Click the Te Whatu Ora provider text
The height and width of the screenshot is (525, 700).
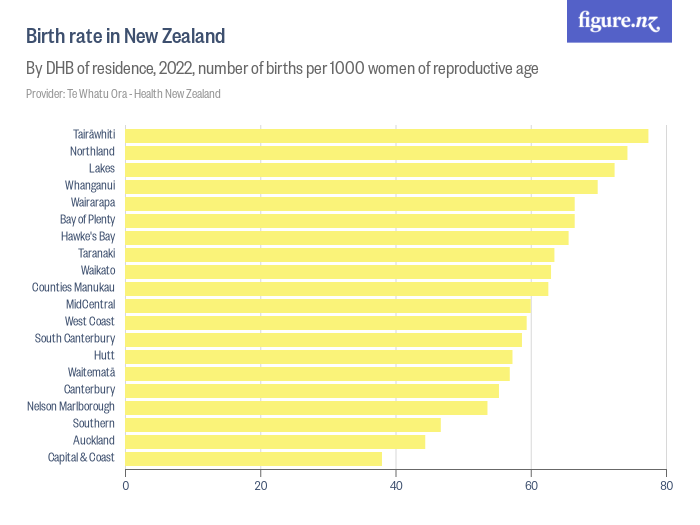(x=123, y=94)
